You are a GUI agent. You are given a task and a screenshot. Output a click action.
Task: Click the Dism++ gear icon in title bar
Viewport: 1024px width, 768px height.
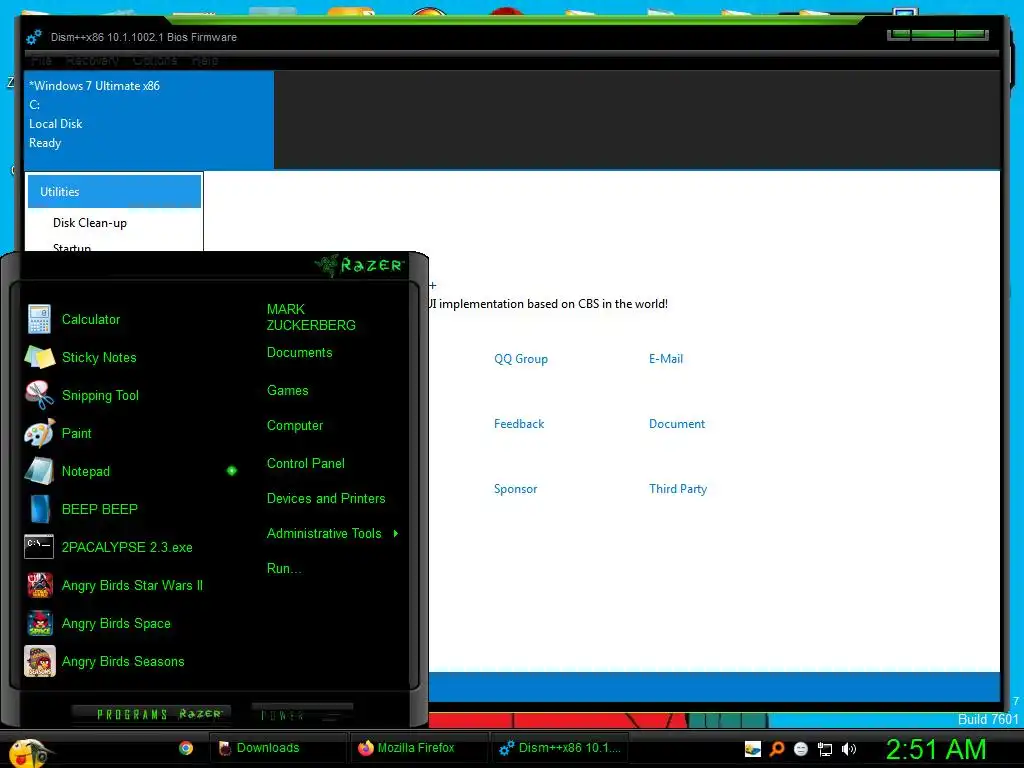tap(34, 37)
